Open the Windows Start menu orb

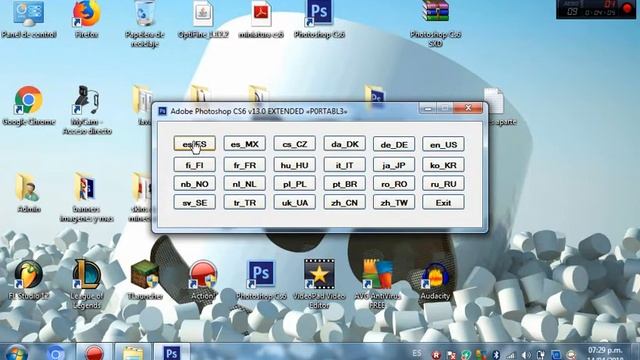click(x=16, y=353)
